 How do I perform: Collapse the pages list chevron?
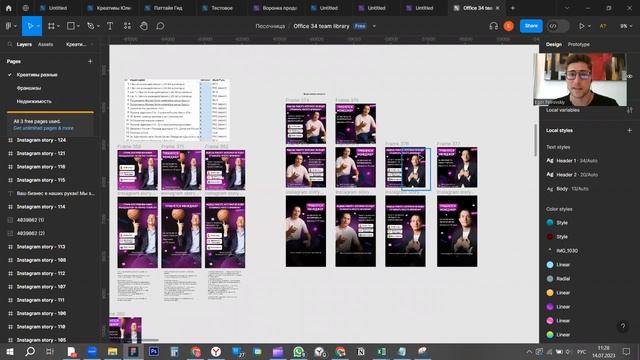[92, 44]
